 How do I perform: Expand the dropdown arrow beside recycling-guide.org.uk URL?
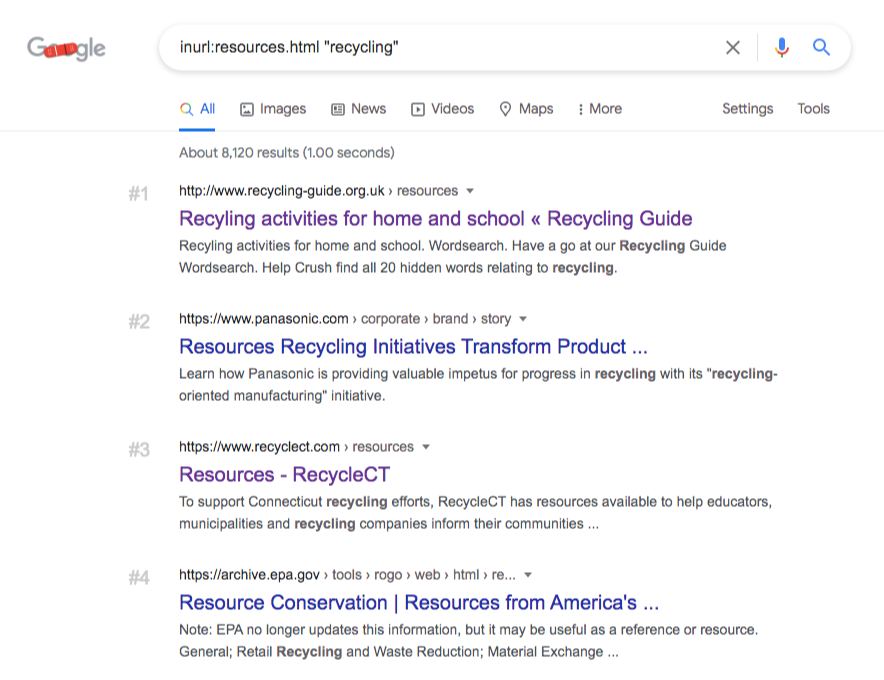(470, 191)
